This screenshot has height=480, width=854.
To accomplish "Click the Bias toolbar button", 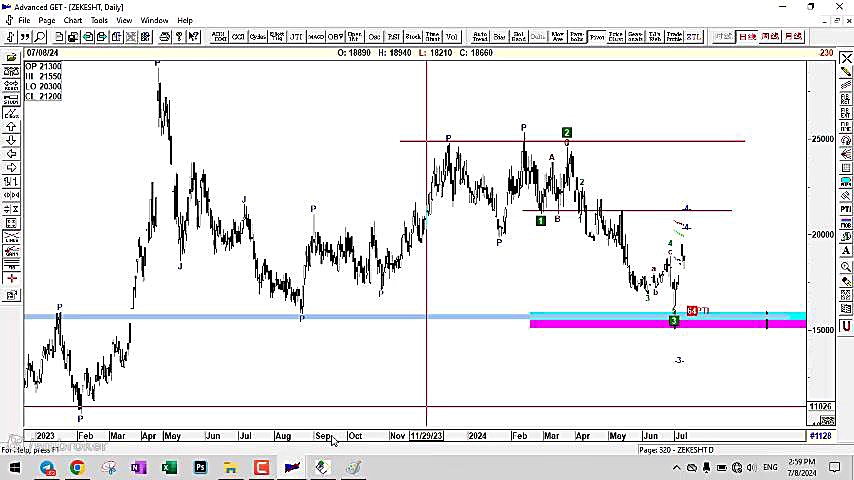I will coord(499,37).
